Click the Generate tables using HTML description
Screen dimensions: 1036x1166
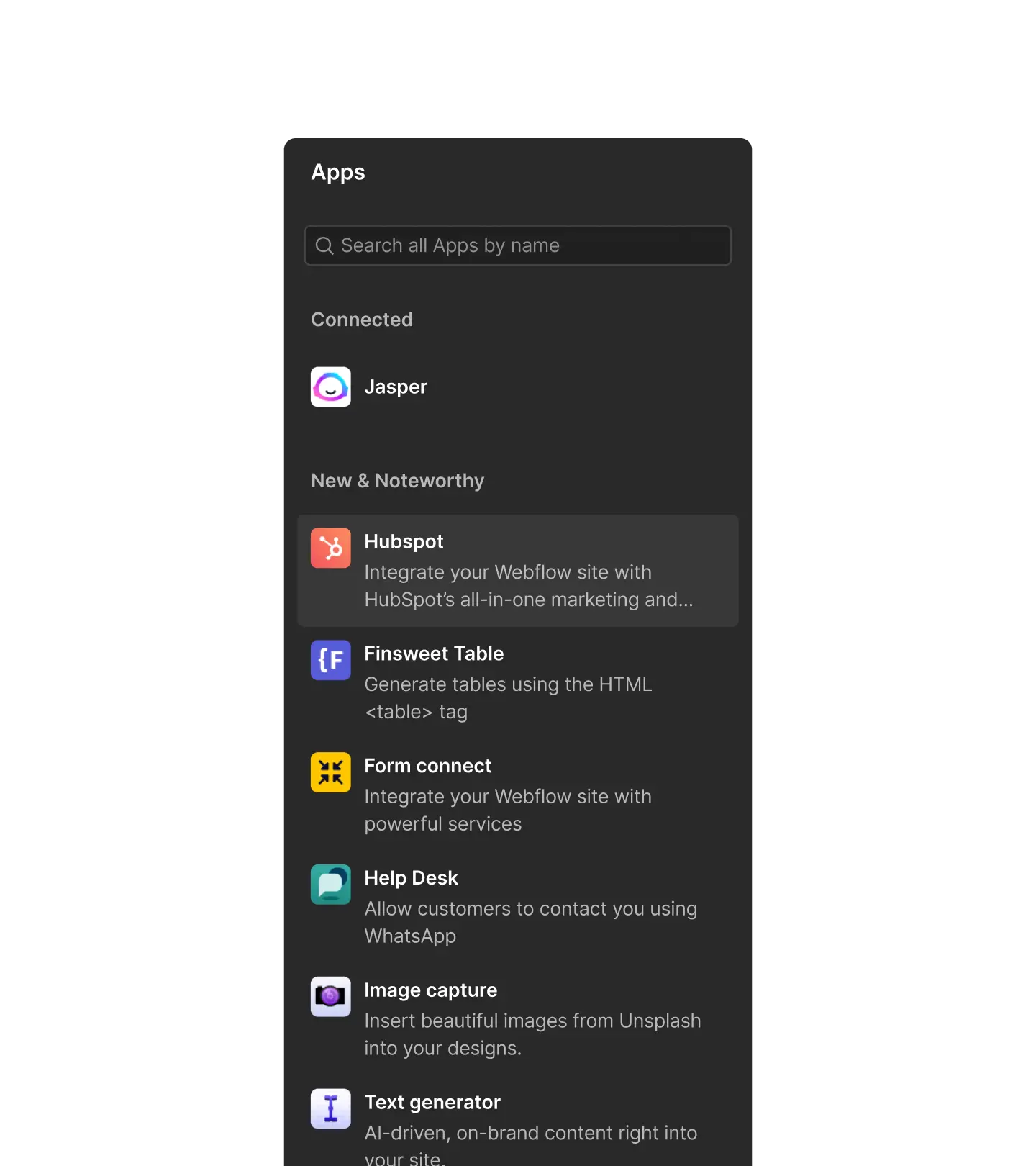pos(508,698)
